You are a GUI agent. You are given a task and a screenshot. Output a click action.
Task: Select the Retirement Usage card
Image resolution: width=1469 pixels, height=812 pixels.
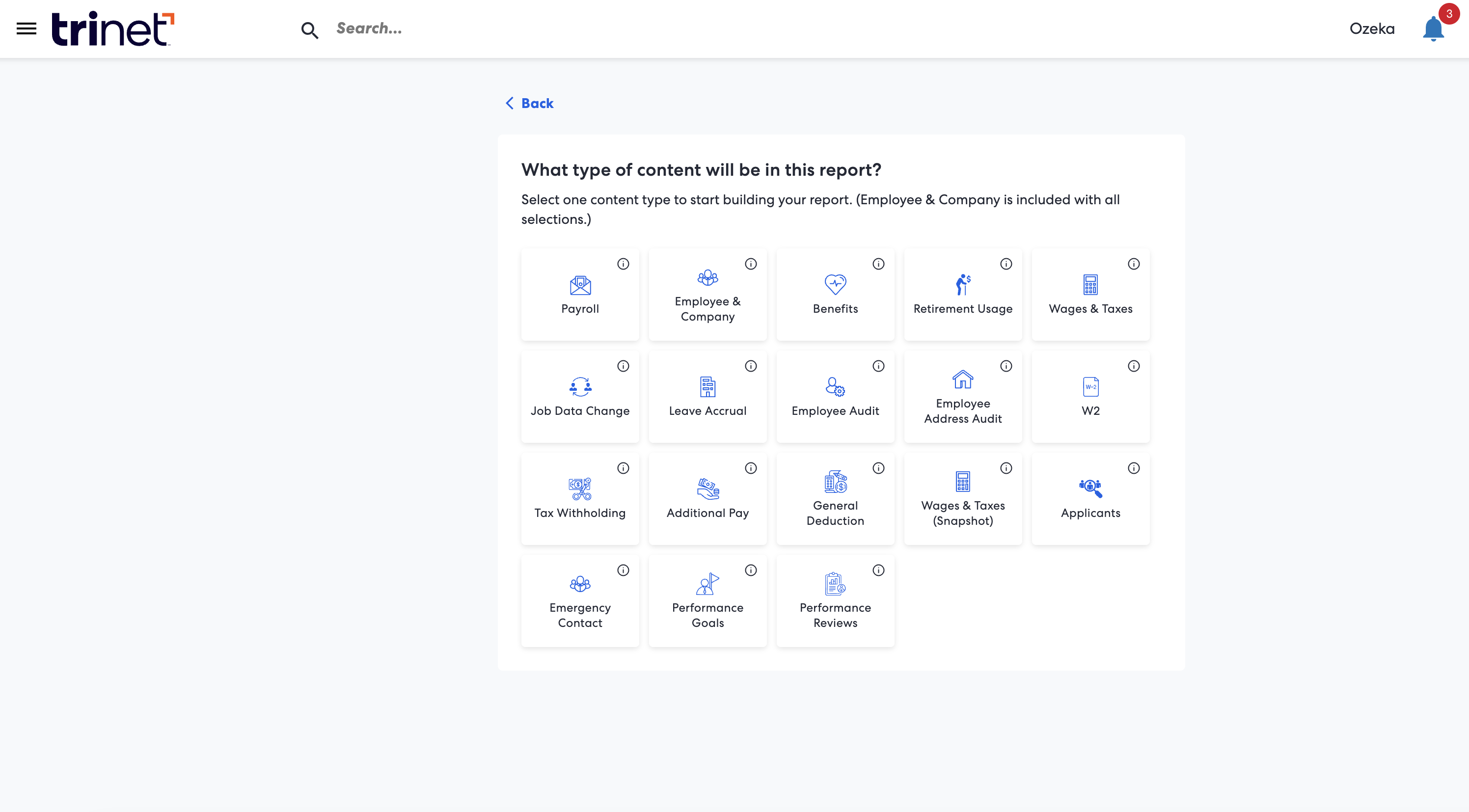click(x=963, y=295)
